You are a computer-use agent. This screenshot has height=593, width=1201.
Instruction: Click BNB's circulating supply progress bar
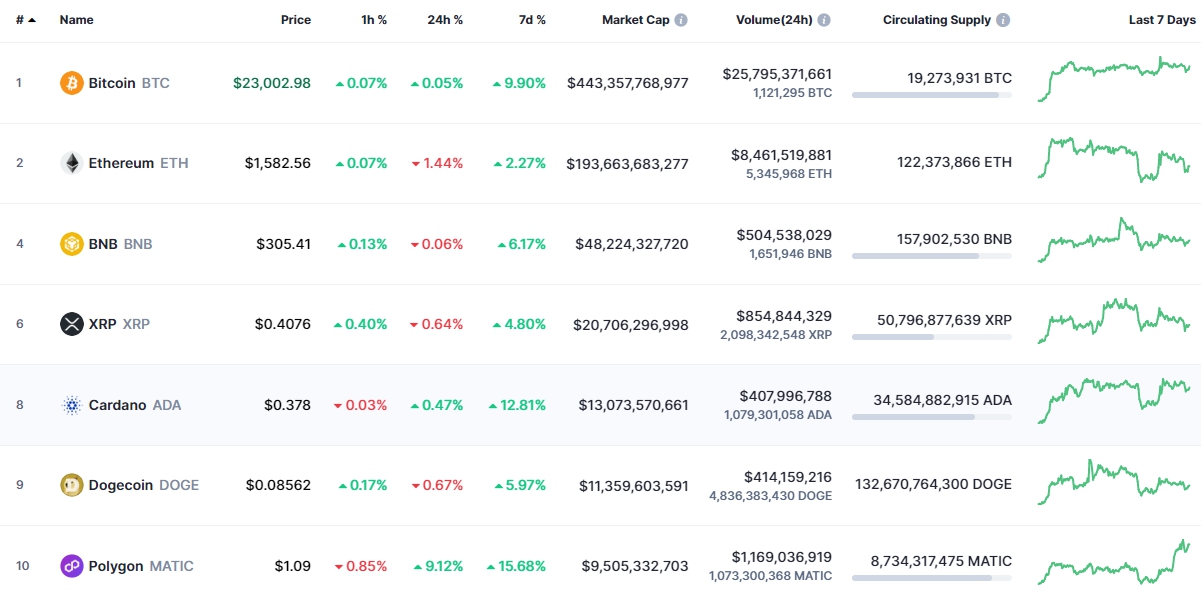932,256
